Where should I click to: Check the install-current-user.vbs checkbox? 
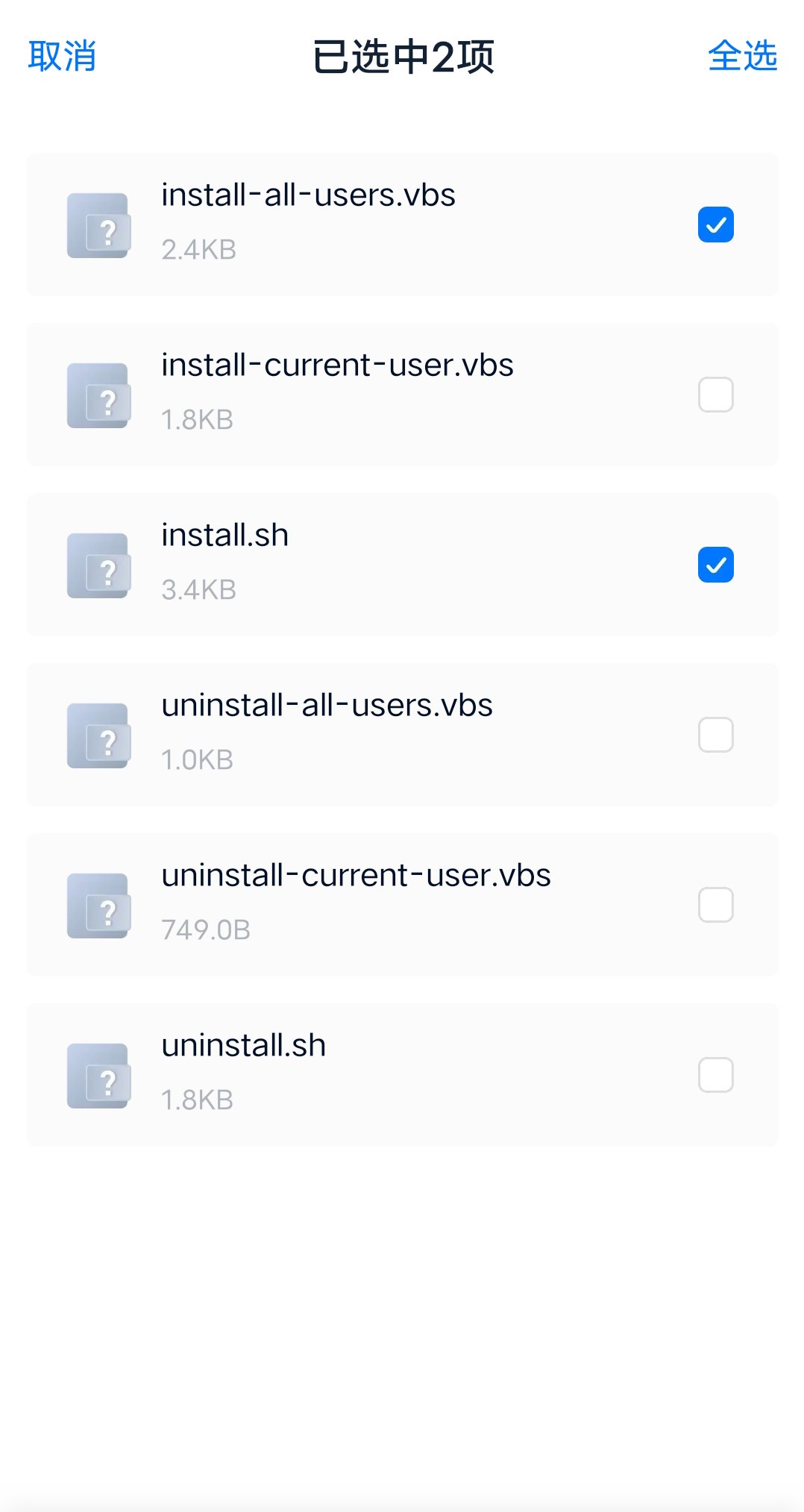[x=715, y=395]
